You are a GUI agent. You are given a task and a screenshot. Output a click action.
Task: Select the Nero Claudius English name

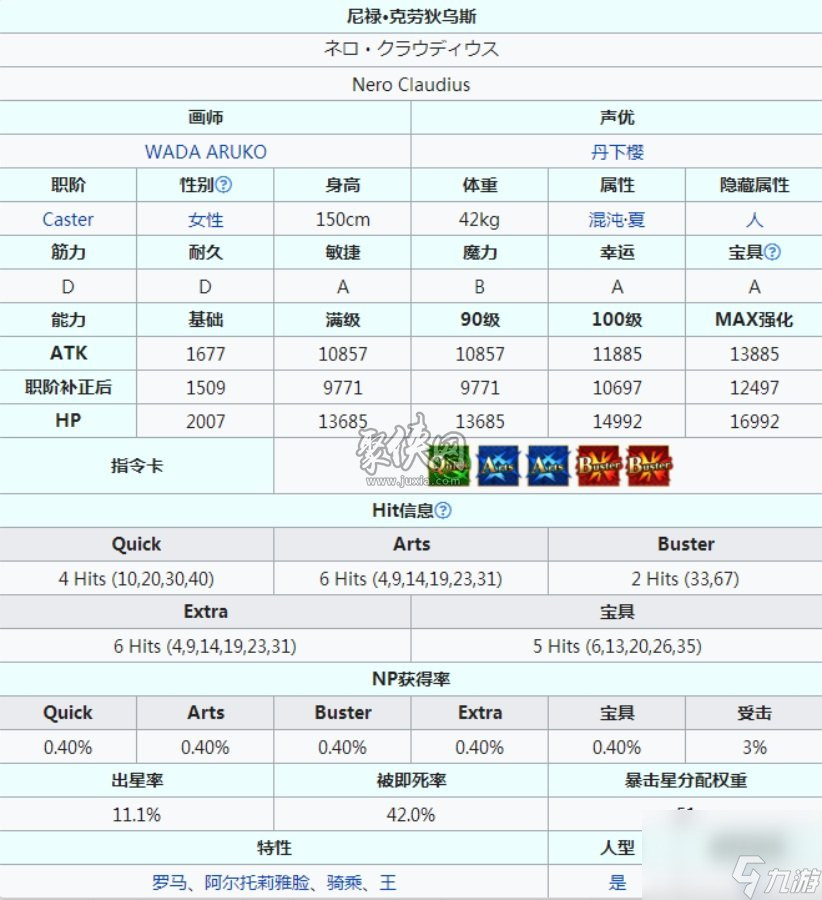click(x=411, y=84)
